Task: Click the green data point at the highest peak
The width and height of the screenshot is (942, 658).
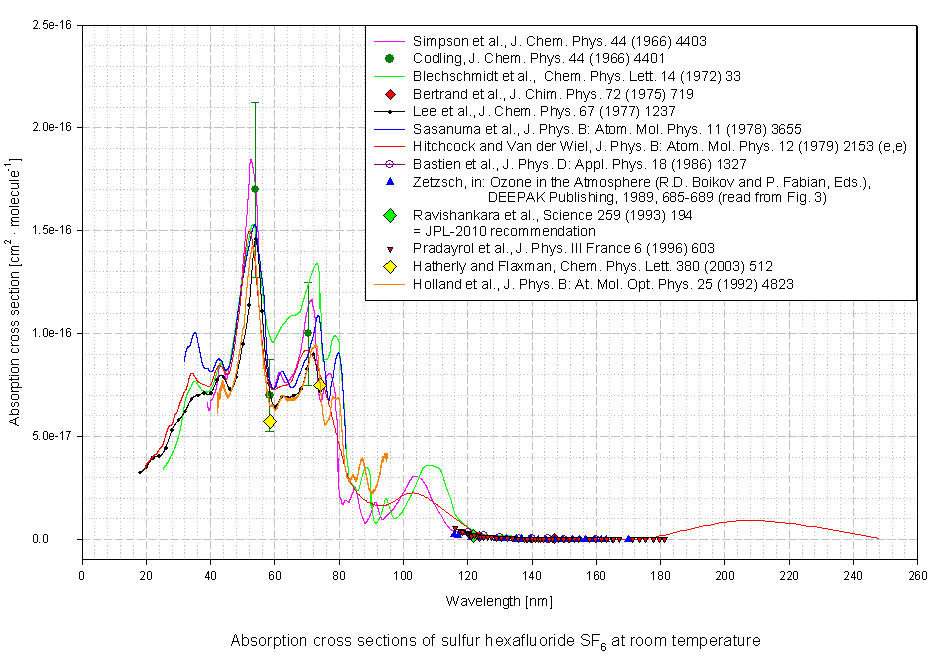Action: (255, 189)
